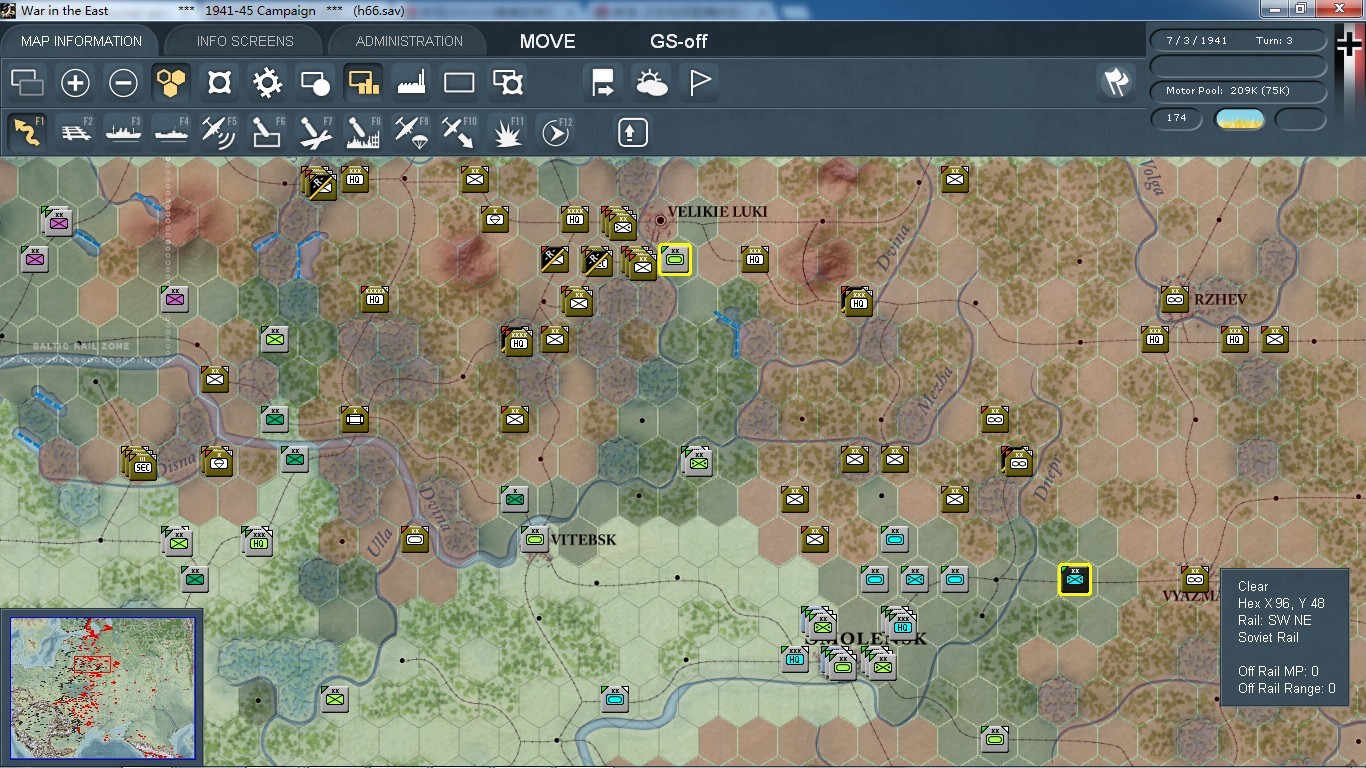Click the crossed flags end turn icon
This screenshot has height=768, width=1366.
pos(1116,83)
